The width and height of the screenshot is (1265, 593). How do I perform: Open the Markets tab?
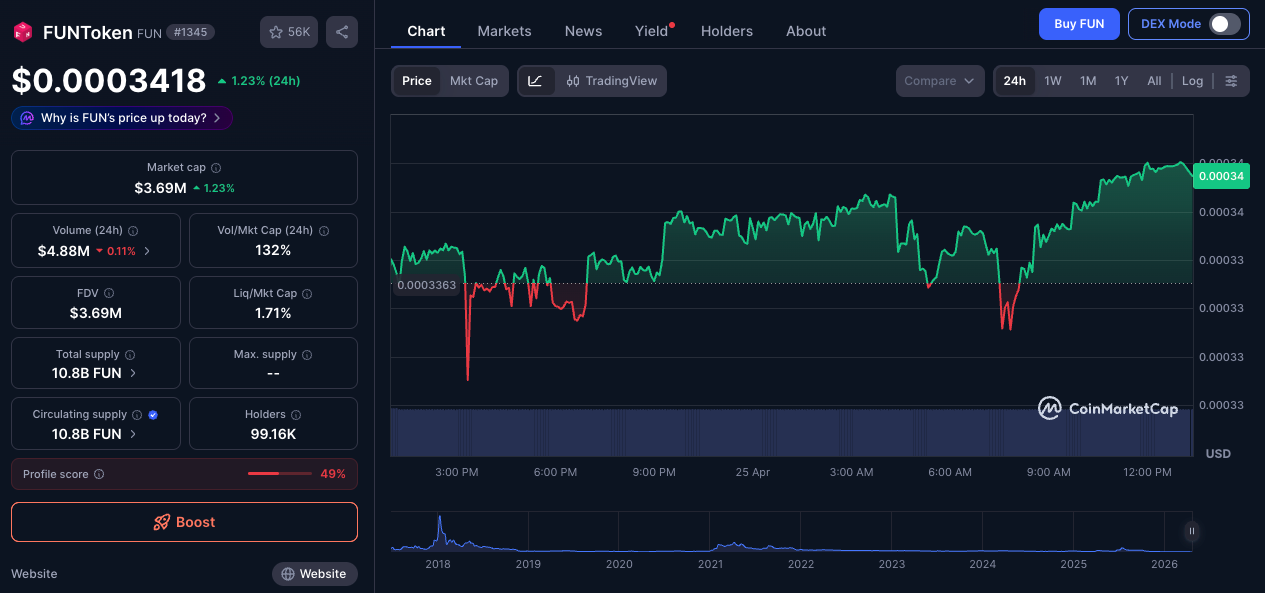504,31
